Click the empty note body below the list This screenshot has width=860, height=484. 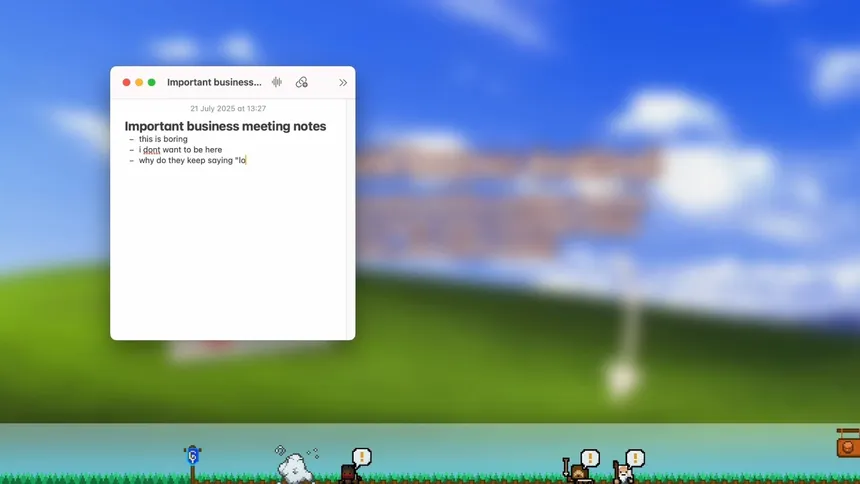pyautogui.click(x=228, y=252)
